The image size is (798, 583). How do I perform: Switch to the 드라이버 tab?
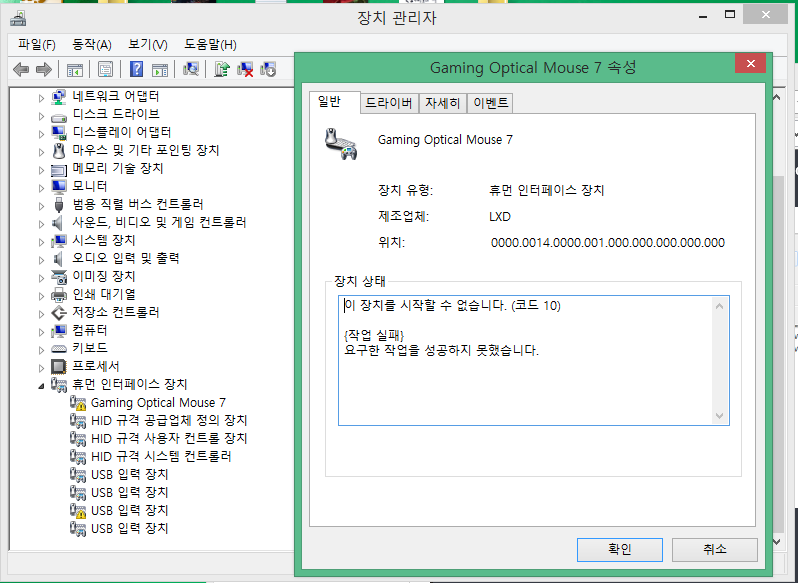tap(389, 103)
